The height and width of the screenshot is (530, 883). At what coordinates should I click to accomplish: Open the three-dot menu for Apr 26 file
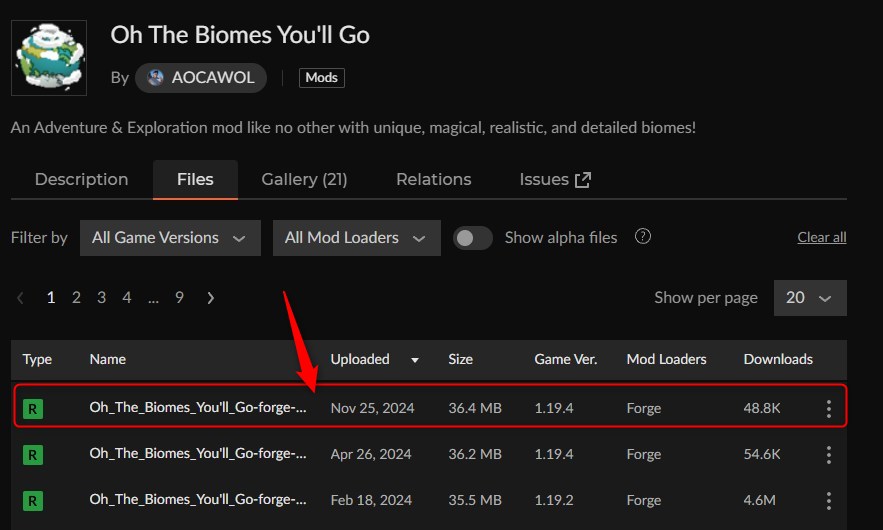coord(828,454)
